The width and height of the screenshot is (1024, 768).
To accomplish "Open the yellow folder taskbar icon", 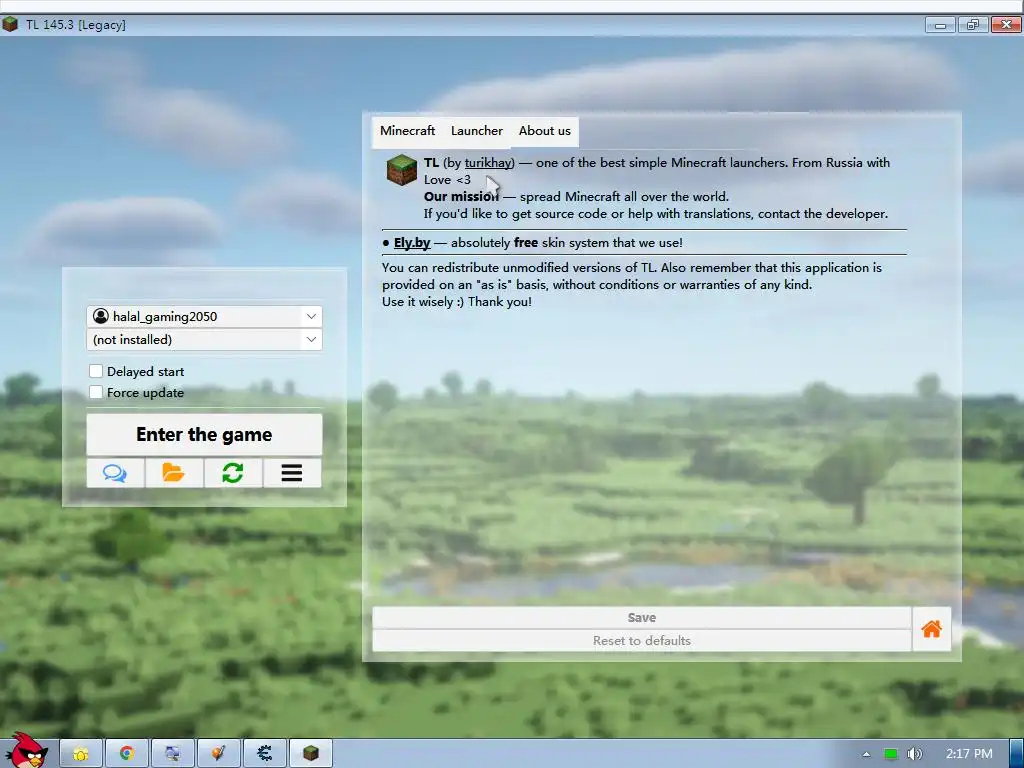I will pos(81,754).
